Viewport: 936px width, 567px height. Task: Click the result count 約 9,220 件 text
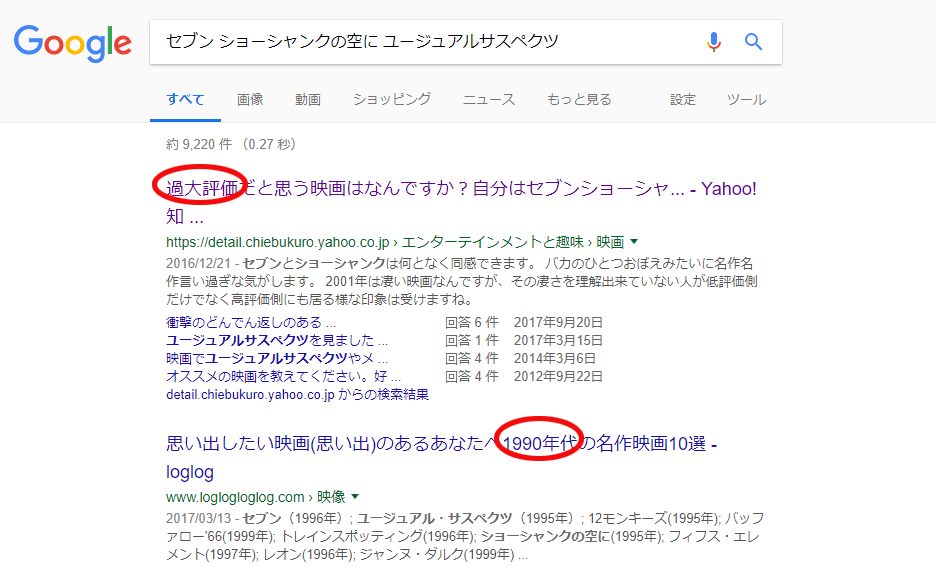[x=199, y=144]
